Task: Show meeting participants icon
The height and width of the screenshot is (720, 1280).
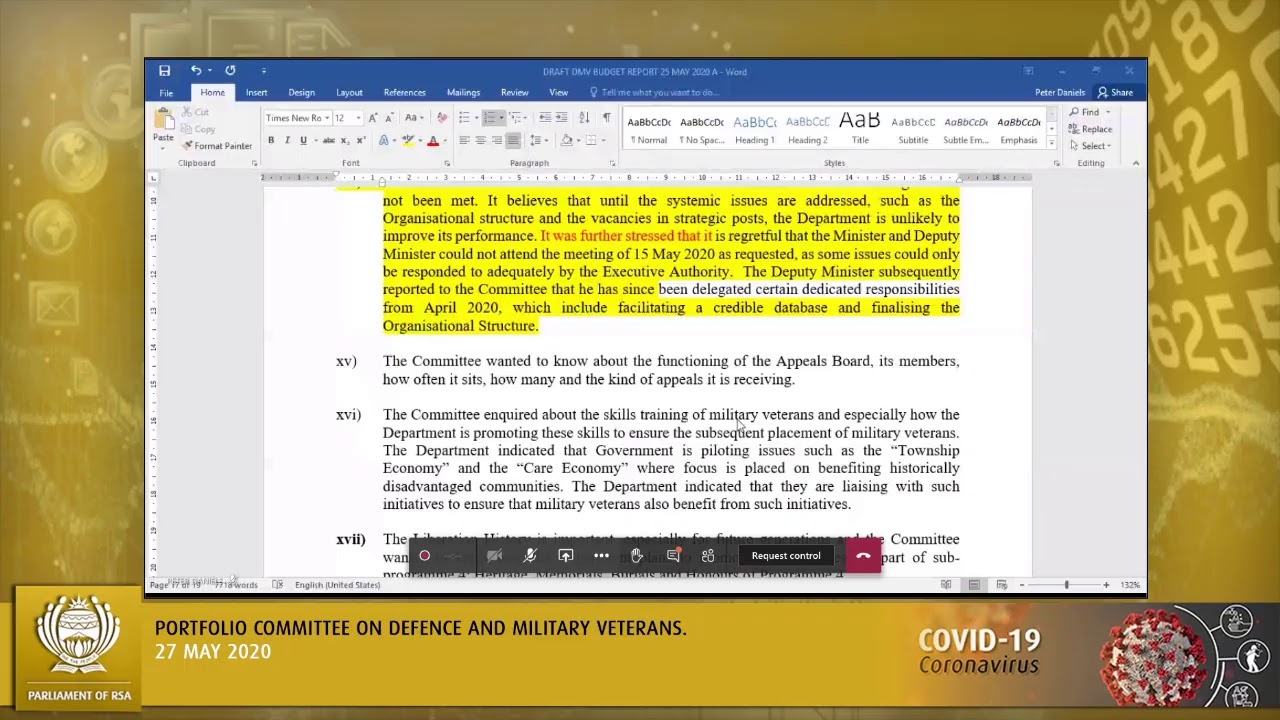Action: [x=708, y=556]
